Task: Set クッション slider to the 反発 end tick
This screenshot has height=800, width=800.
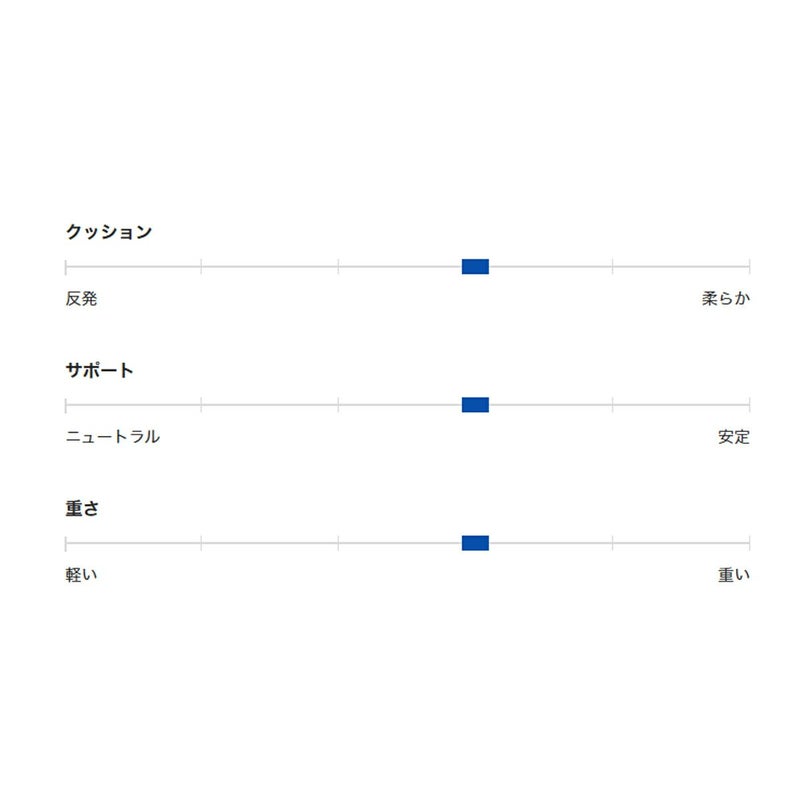Action: [66, 266]
